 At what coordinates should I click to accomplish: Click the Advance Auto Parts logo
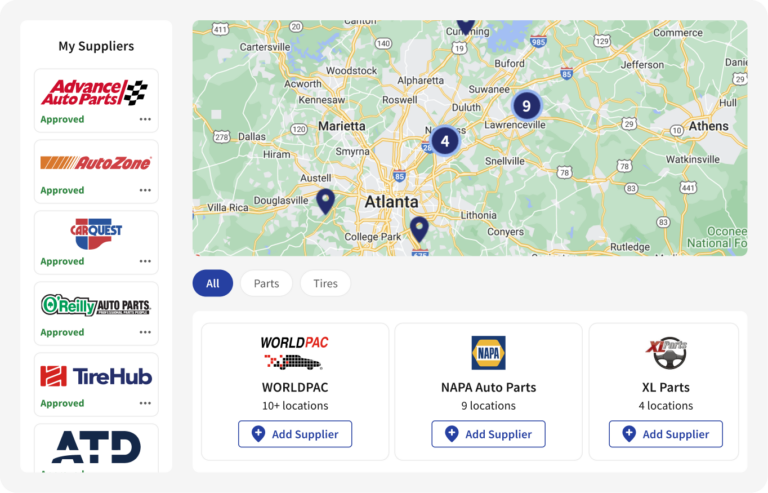94,93
